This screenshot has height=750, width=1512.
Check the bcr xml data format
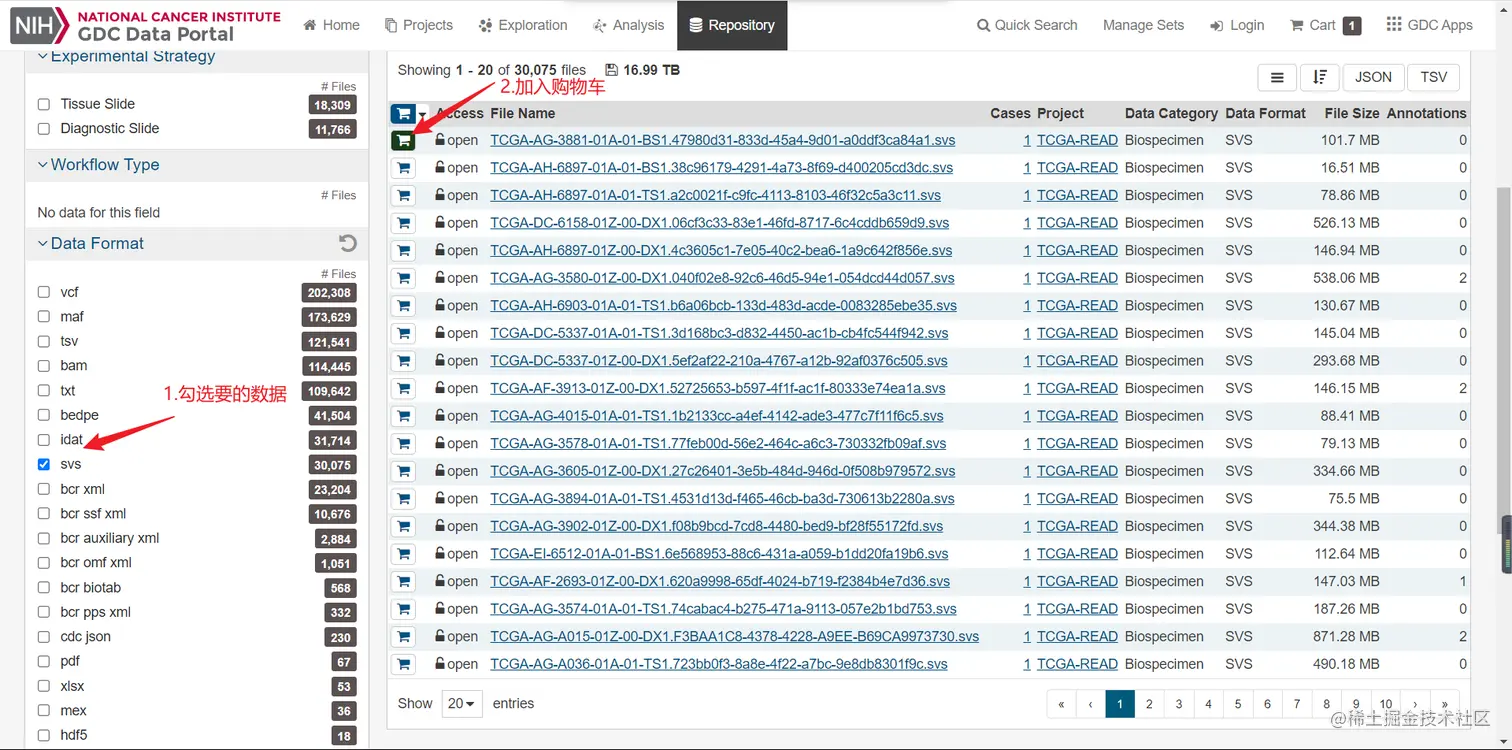(x=44, y=489)
